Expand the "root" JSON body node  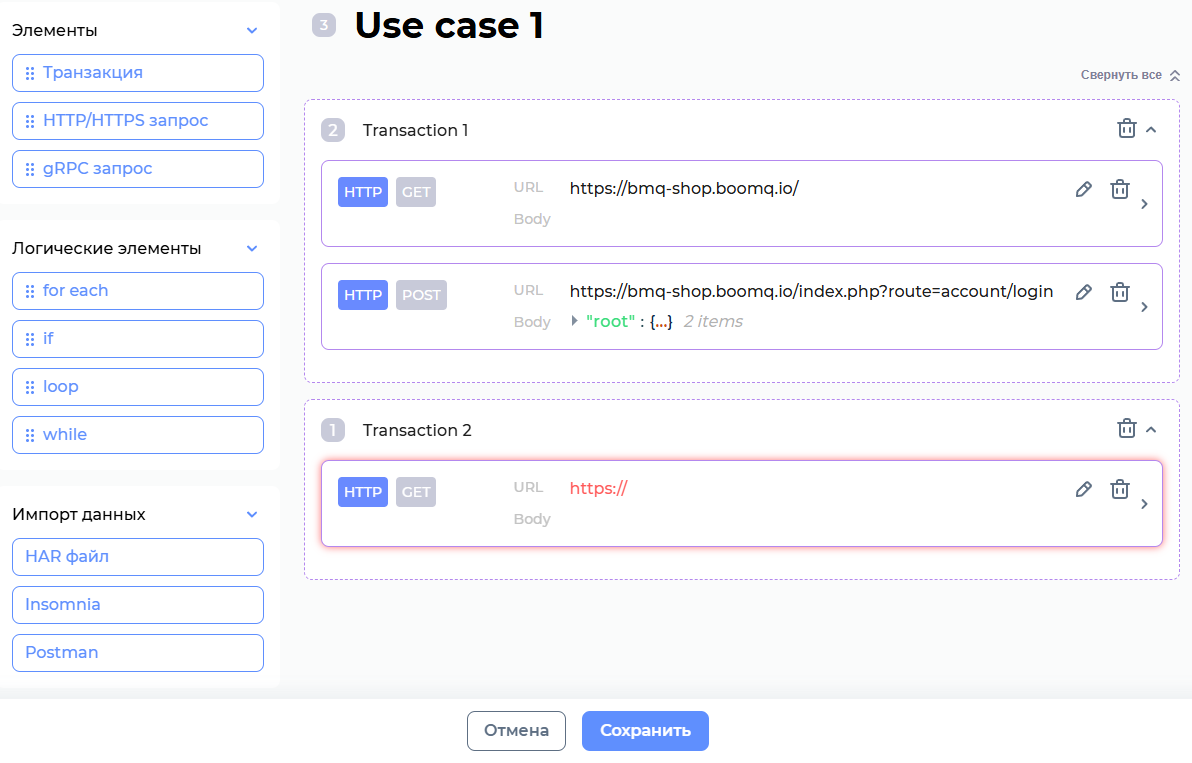[x=575, y=321]
